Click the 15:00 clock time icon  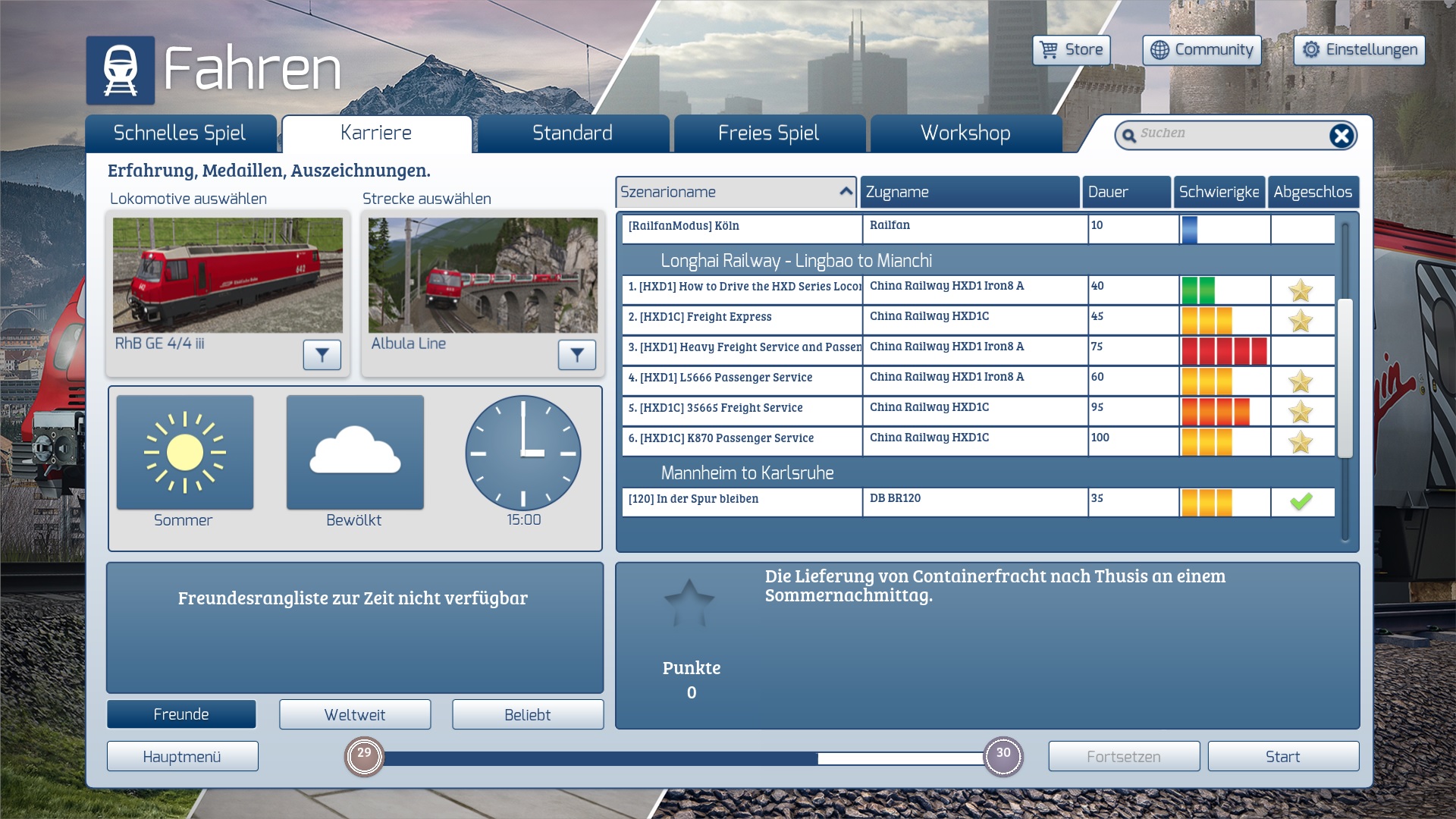[x=523, y=453]
